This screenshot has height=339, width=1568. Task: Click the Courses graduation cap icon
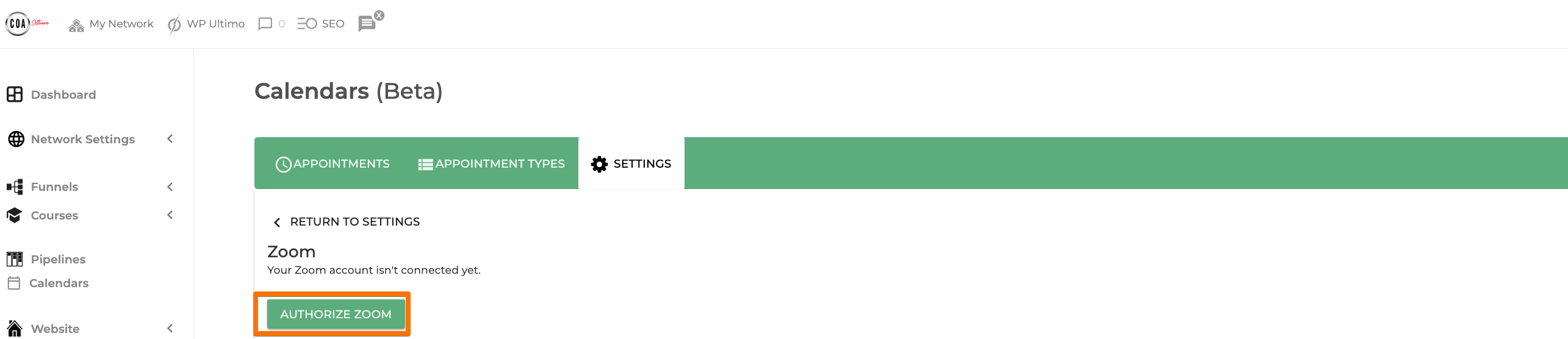click(15, 215)
